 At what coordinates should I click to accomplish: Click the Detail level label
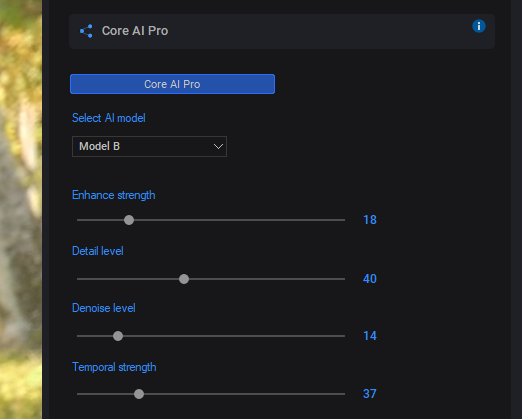(x=98, y=251)
